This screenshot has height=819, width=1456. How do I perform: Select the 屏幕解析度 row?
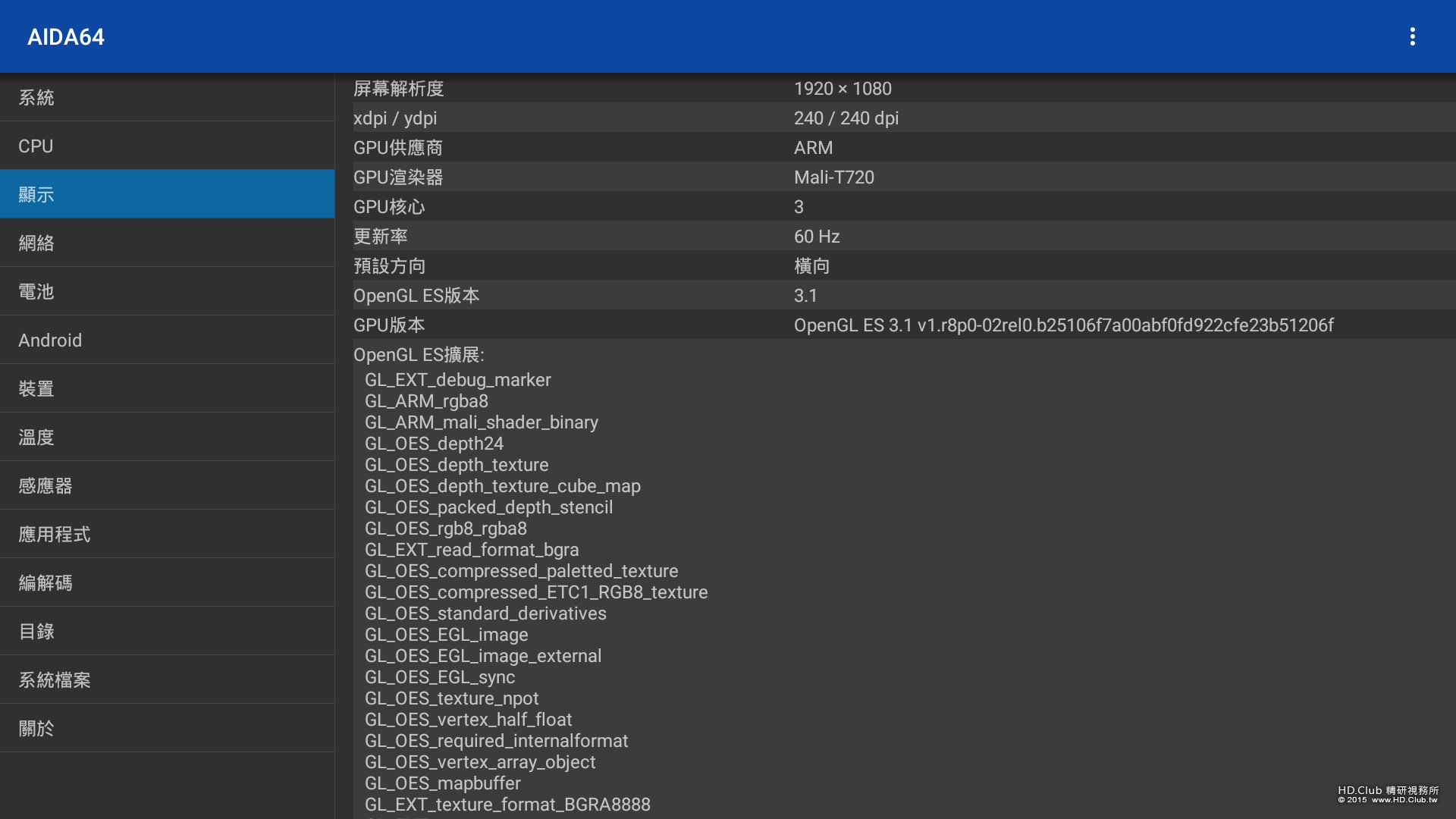tap(904, 88)
